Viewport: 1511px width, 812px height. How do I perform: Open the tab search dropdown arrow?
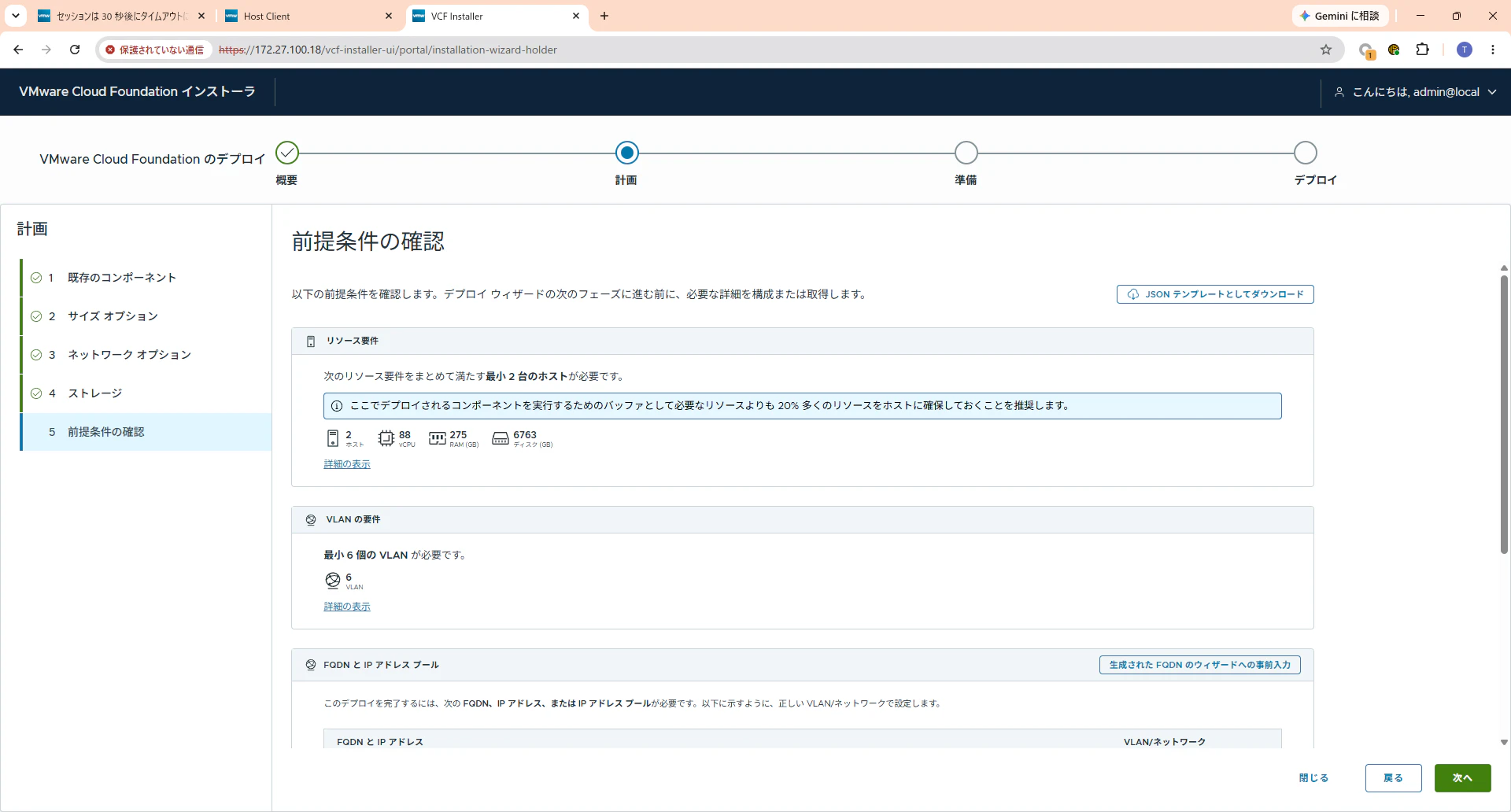click(x=16, y=16)
